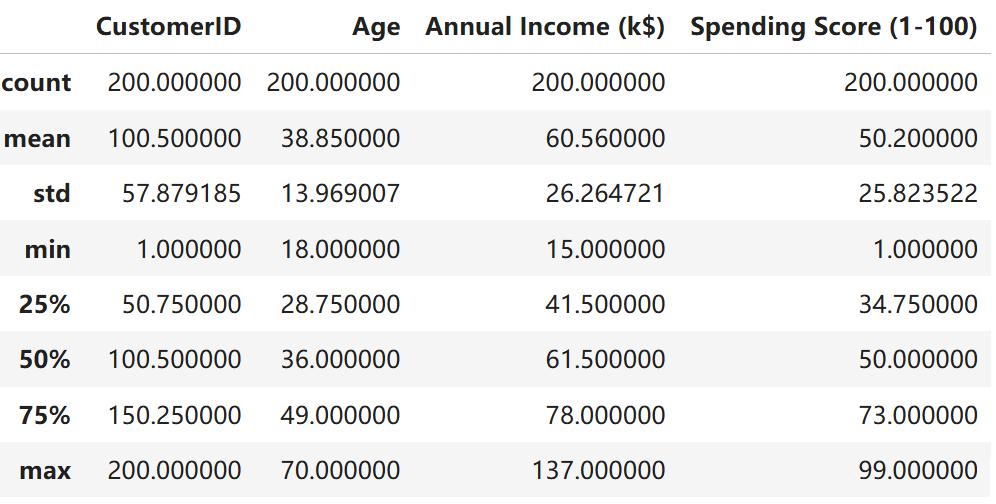Select the 50% row label
Screen dimensions: 996x504
tap(45, 360)
